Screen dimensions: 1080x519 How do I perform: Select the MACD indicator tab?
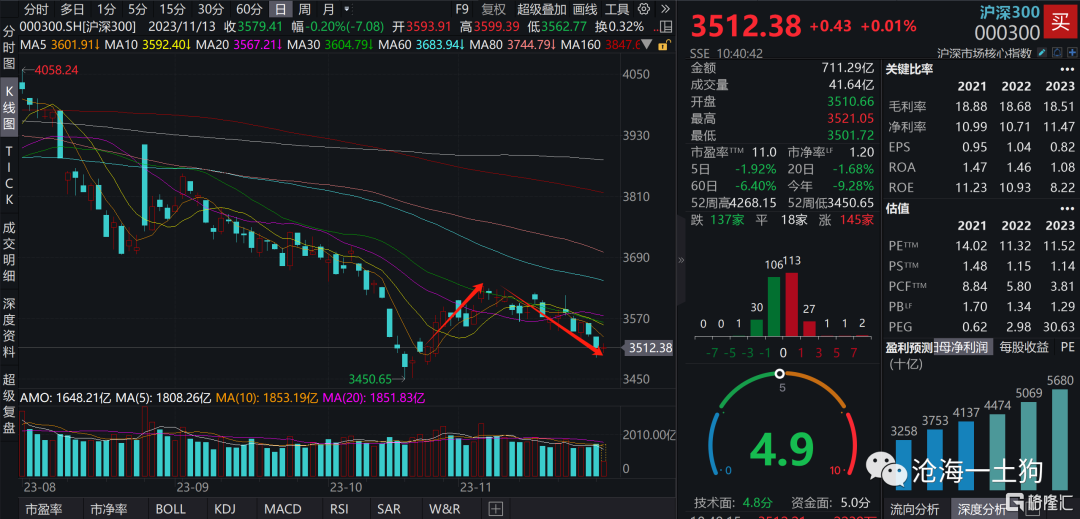tap(284, 509)
